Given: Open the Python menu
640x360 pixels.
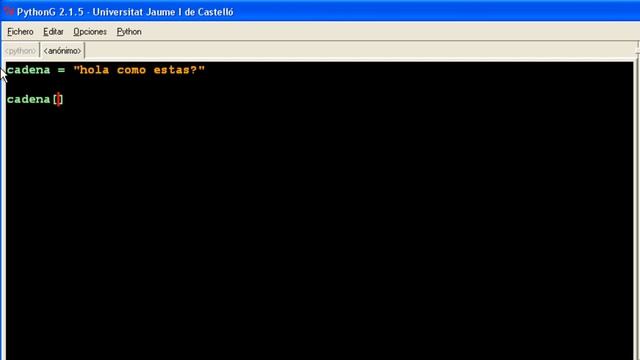Looking at the screenshot, I should 129,31.
